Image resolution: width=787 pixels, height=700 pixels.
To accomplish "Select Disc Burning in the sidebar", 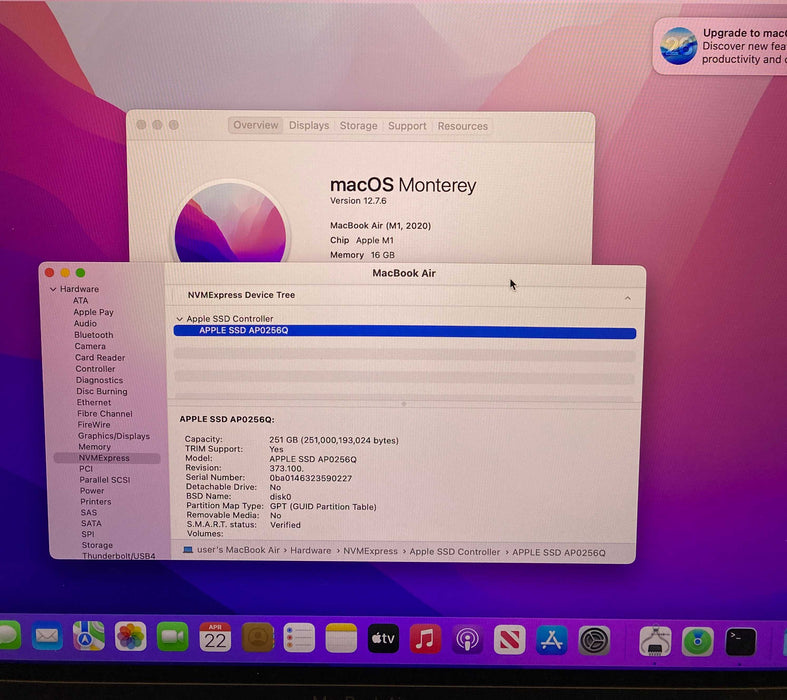I will pyautogui.click(x=102, y=391).
